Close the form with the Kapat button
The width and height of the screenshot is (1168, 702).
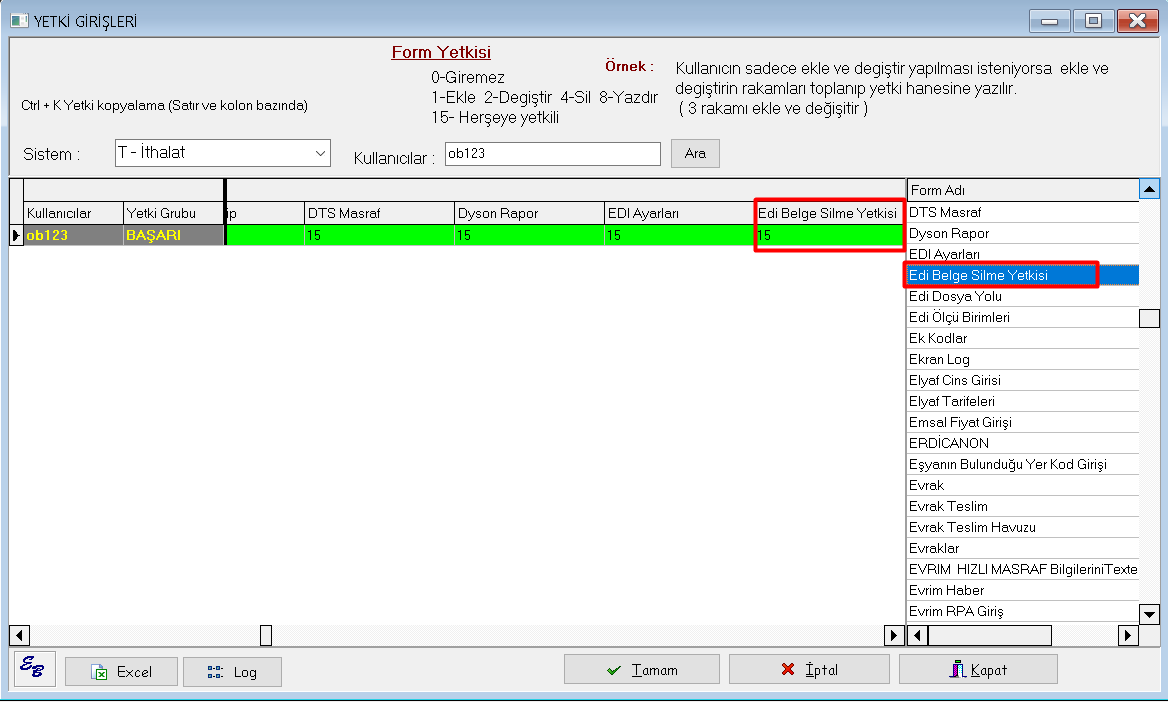978,670
